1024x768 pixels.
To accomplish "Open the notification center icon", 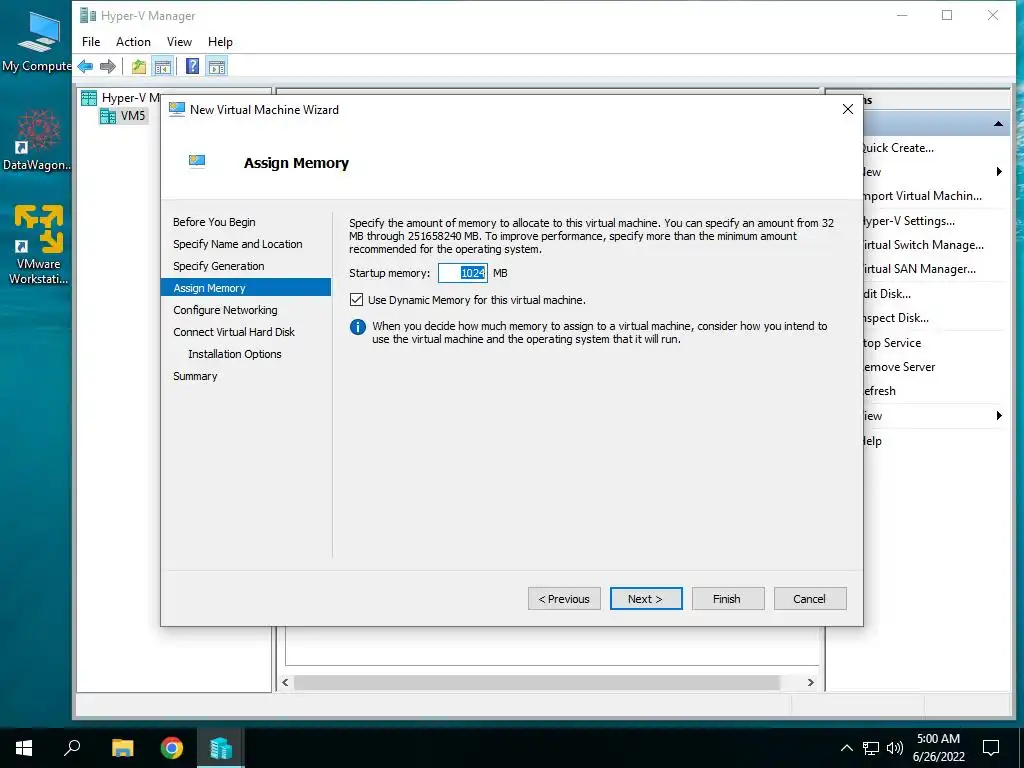I will click(x=991, y=748).
